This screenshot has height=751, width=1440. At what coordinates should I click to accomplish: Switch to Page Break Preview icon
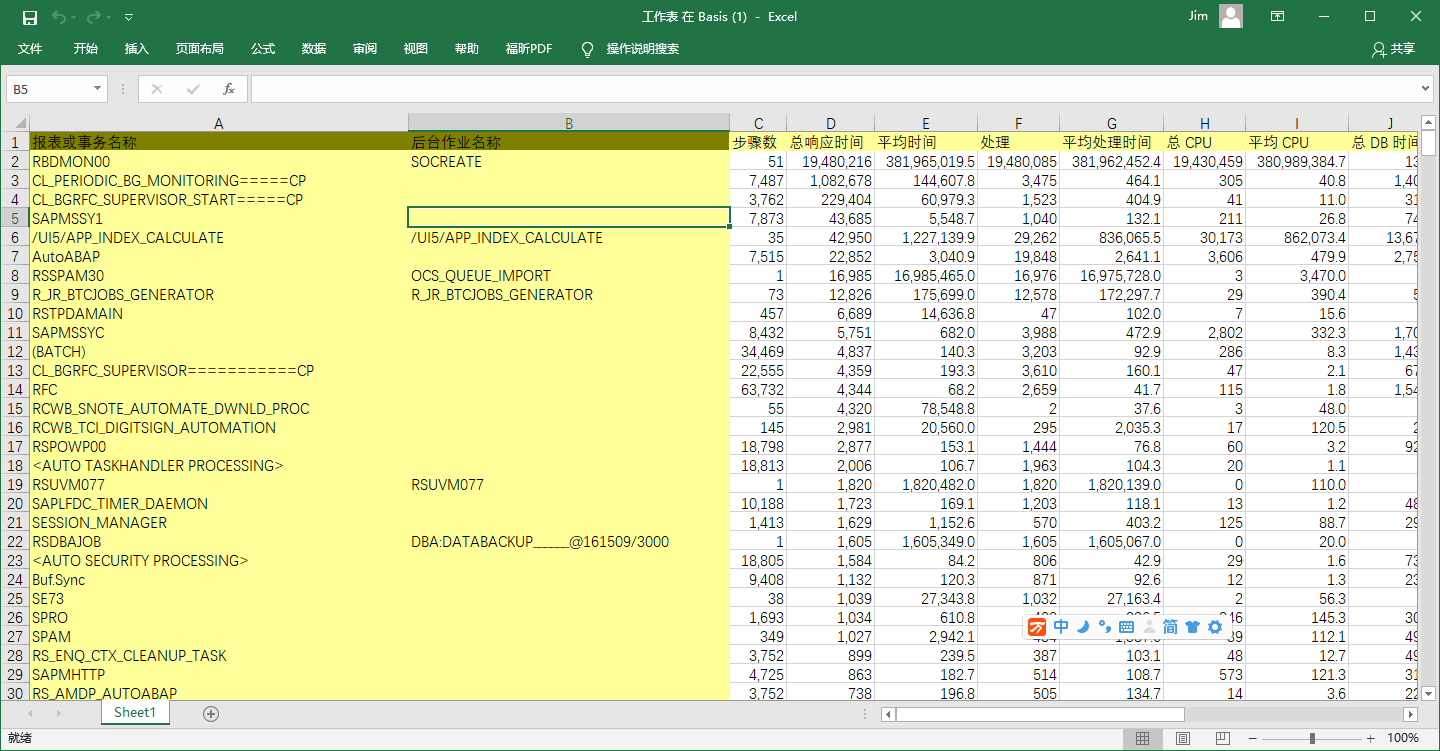point(1222,738)
